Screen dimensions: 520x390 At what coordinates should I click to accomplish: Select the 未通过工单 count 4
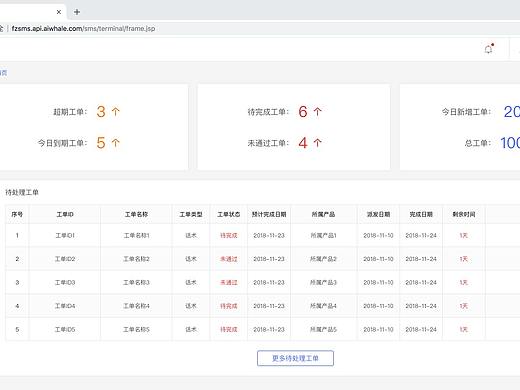303,143
